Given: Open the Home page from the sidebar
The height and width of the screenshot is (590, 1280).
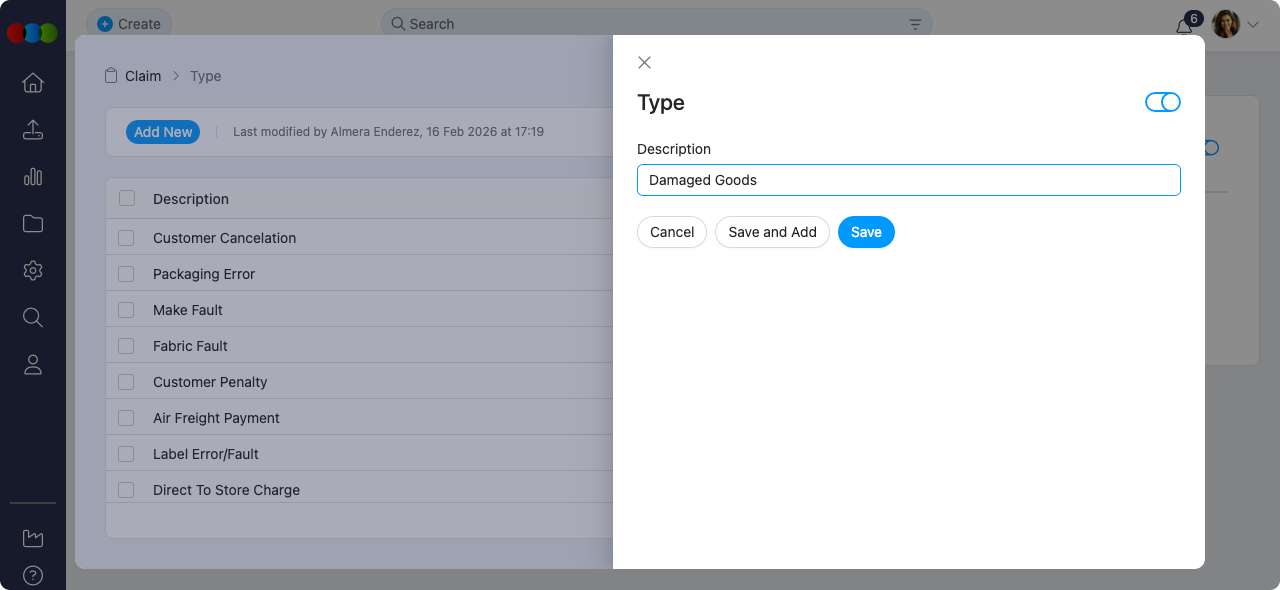Looking at the screenshot, I should (x=32, y=83).
